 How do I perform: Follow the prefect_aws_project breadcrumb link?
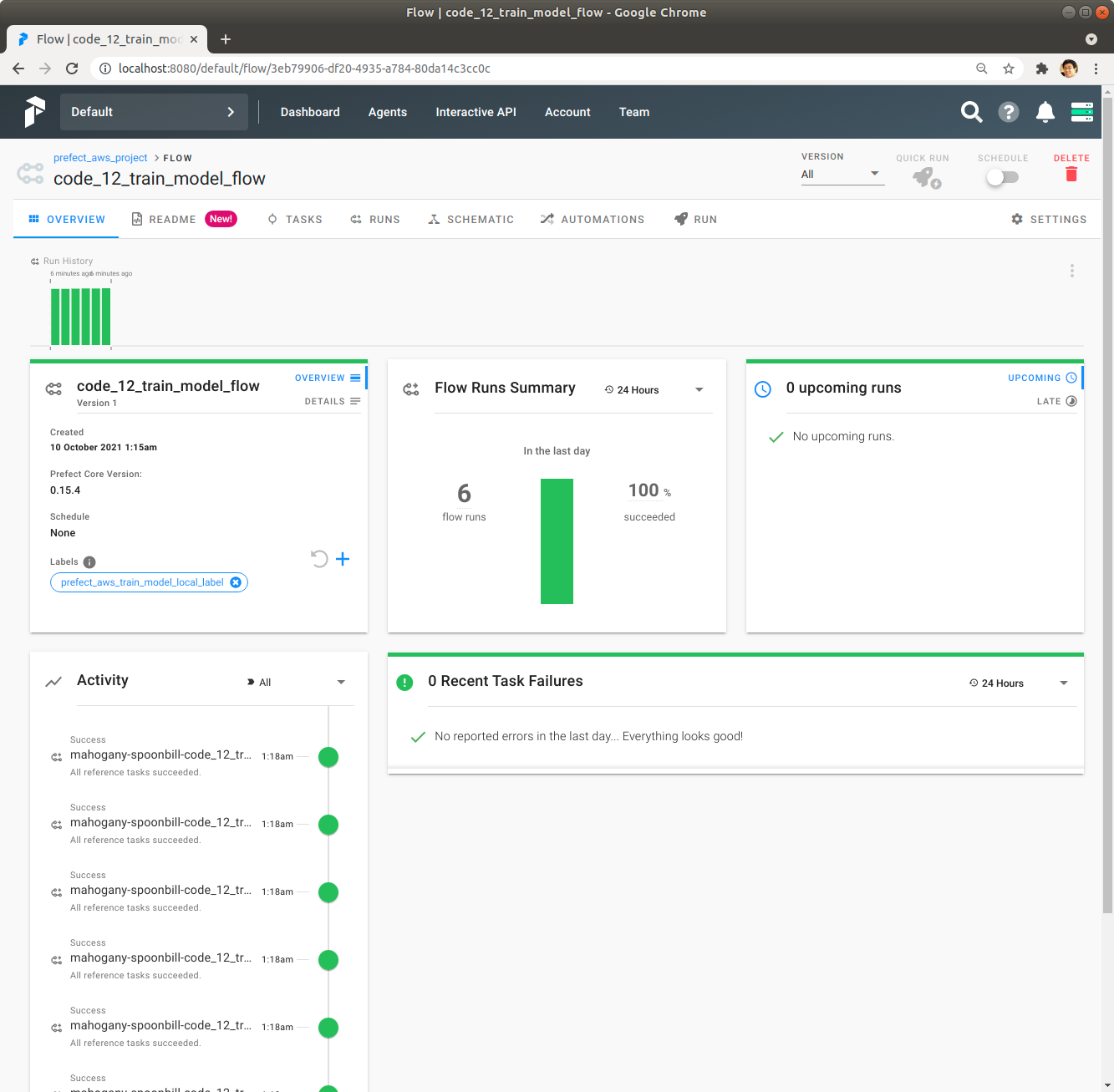point(100,158)
